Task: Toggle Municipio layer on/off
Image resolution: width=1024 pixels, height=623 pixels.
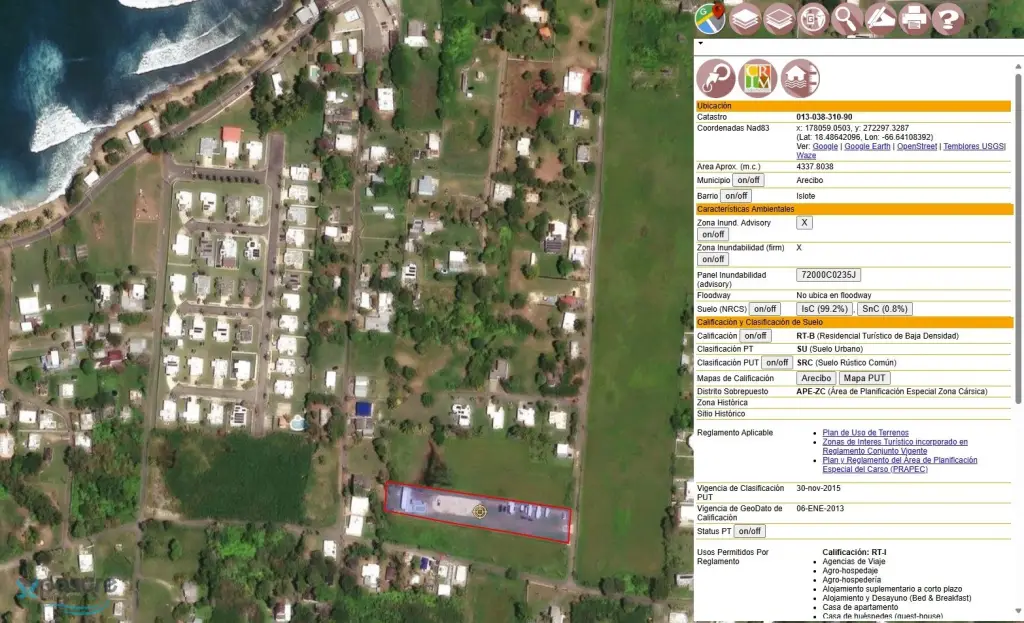Action: tap(748, 180)
